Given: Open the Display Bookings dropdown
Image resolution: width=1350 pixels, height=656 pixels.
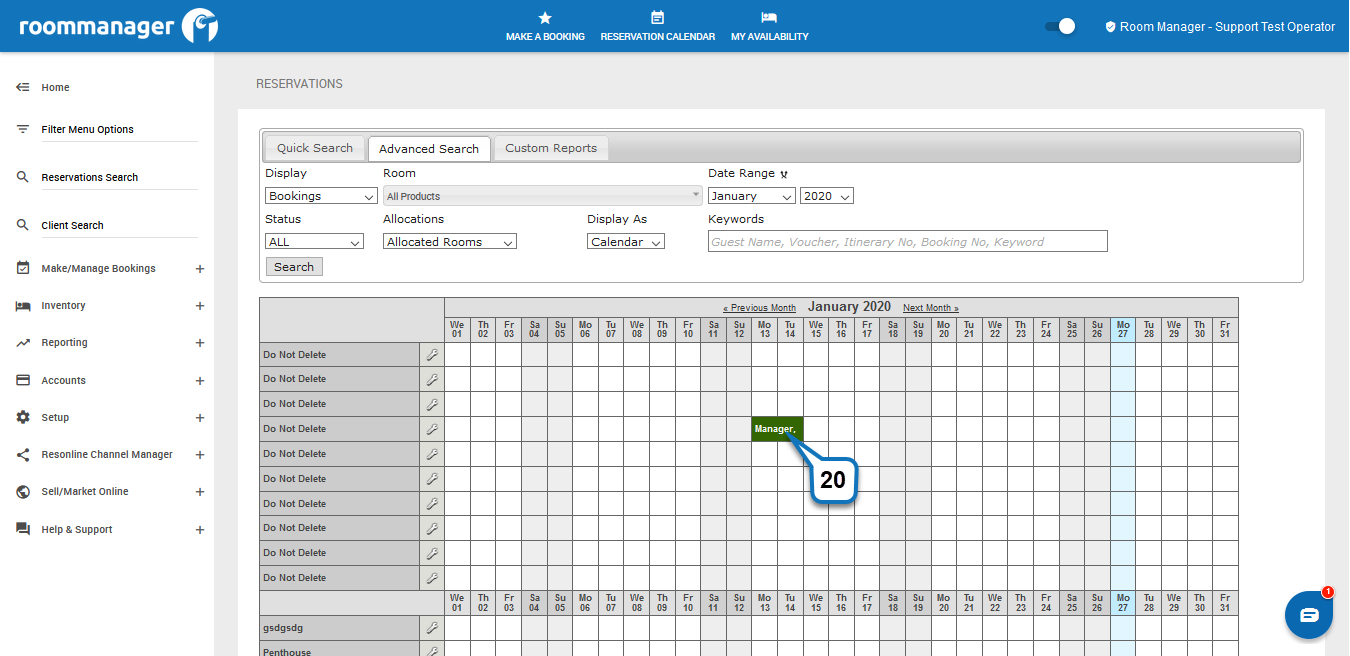Looking at the screenshot, I should tap(321, 196).
